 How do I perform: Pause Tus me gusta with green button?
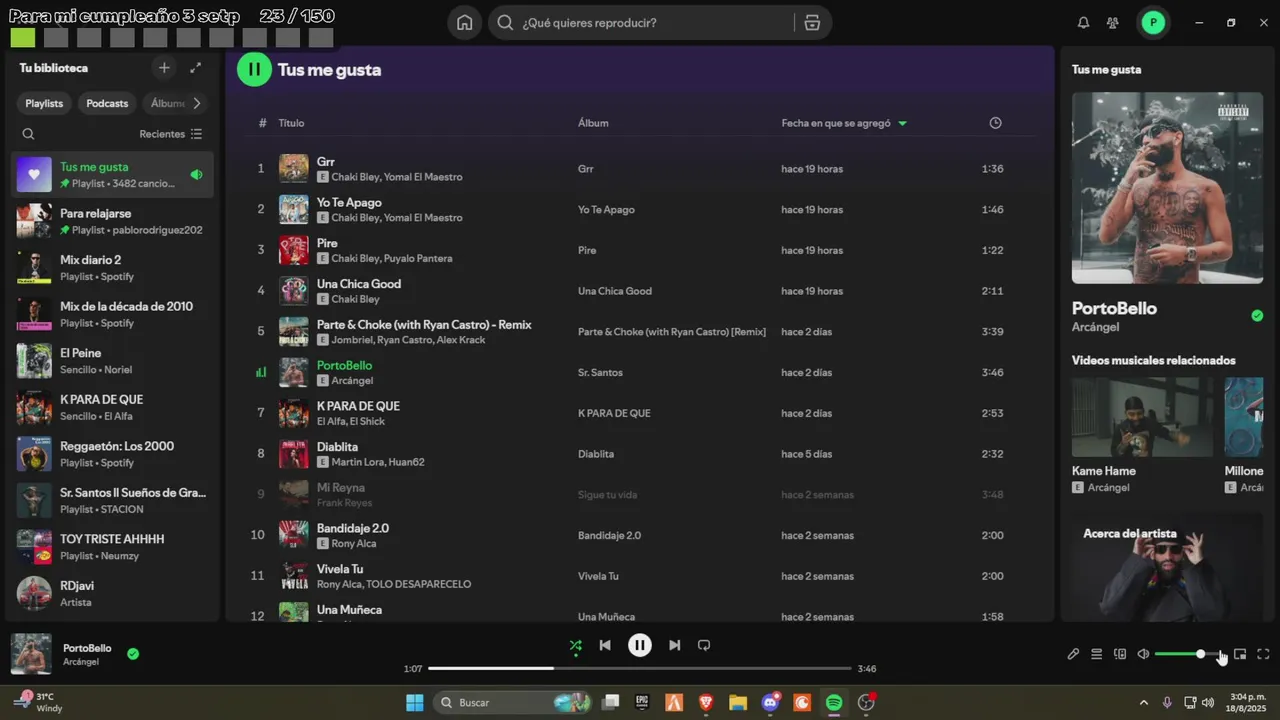point(254,69)
